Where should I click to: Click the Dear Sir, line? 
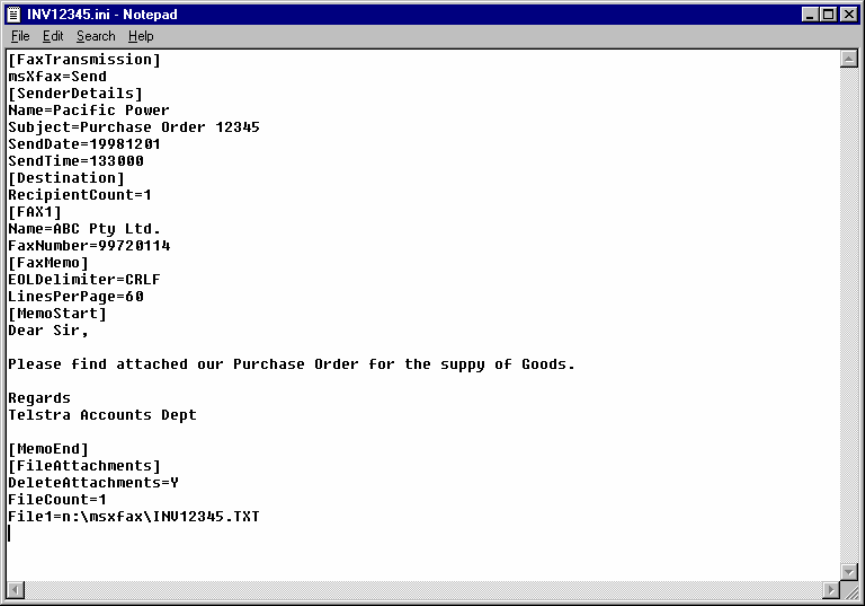click(x=49, y=331)
